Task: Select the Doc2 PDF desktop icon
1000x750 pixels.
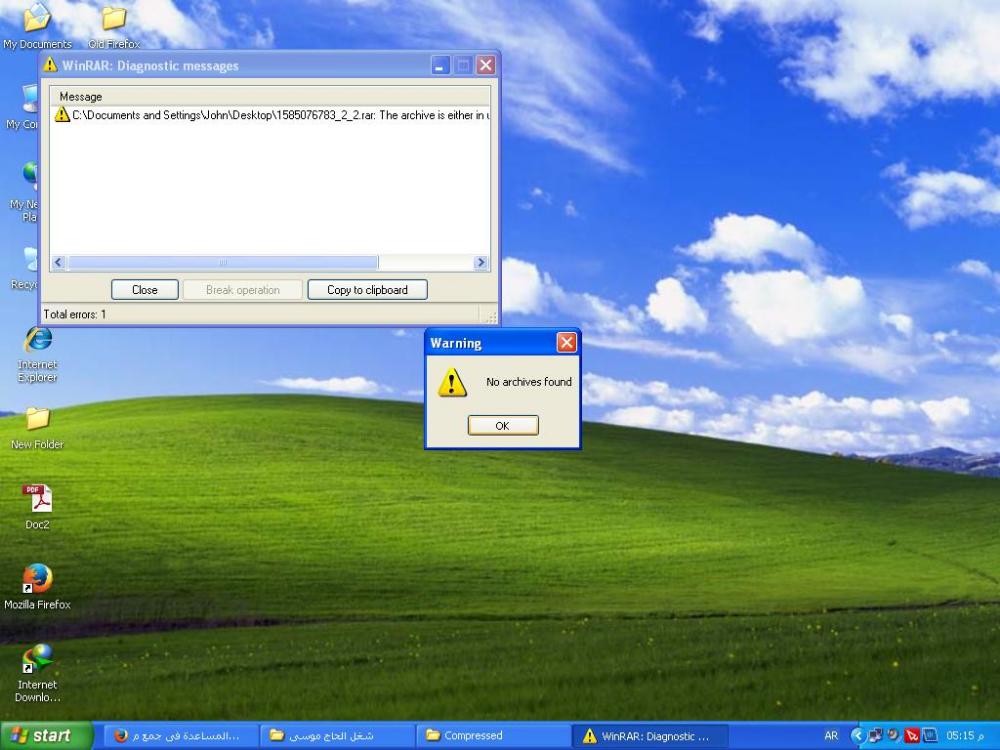Action: point(37,507)
